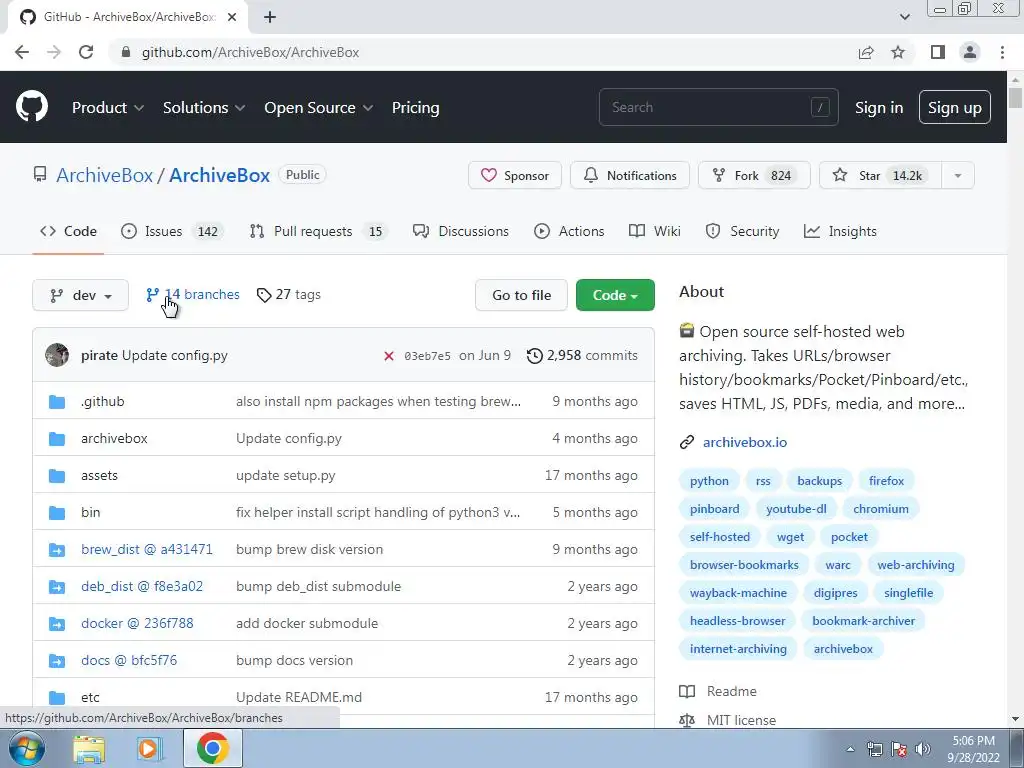1024x768 pixels.
Task: Open a new browser tab with plus
Action: click(x=270, y=17)
